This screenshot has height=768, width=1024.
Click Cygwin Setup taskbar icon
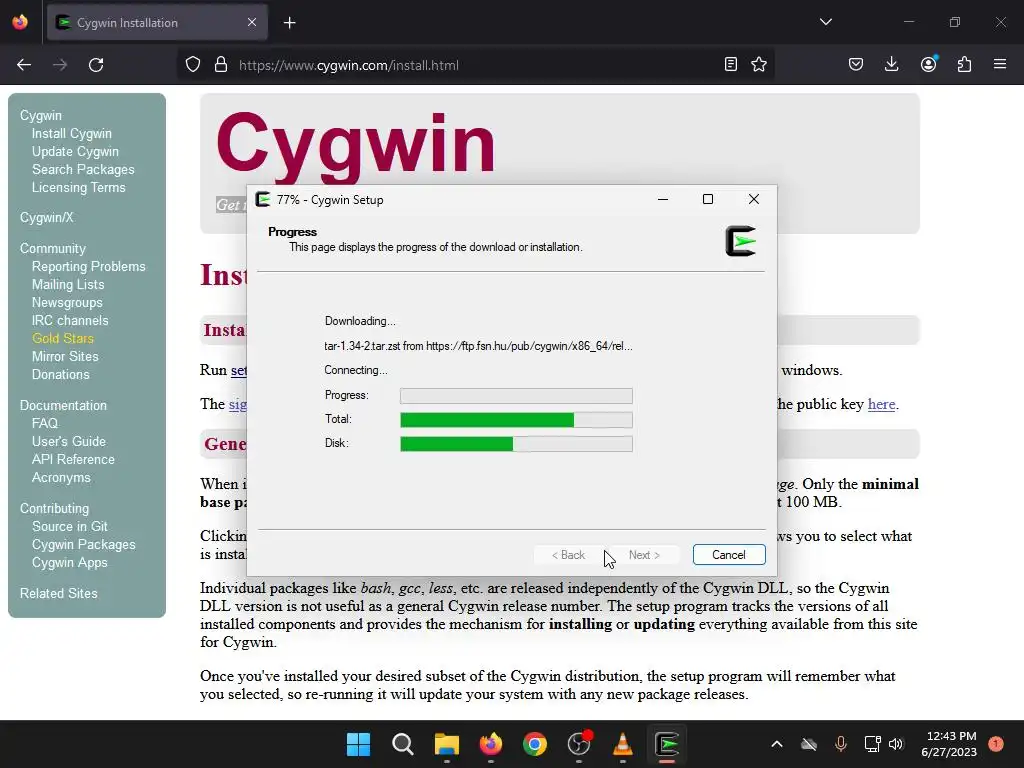coord(667,744)
